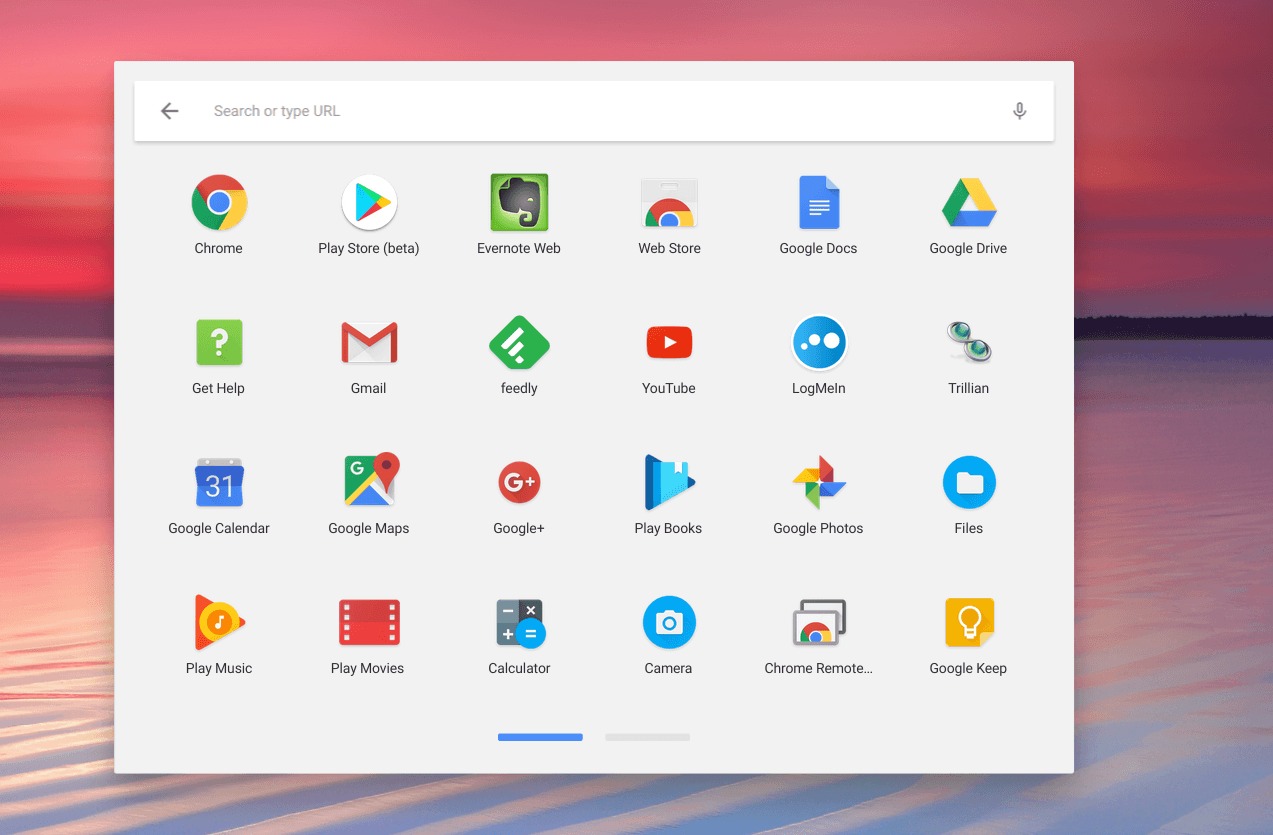Launch Google Docs
This screenshot has height=835, width=1273.
pyautogui.click(x=818, y=203)
